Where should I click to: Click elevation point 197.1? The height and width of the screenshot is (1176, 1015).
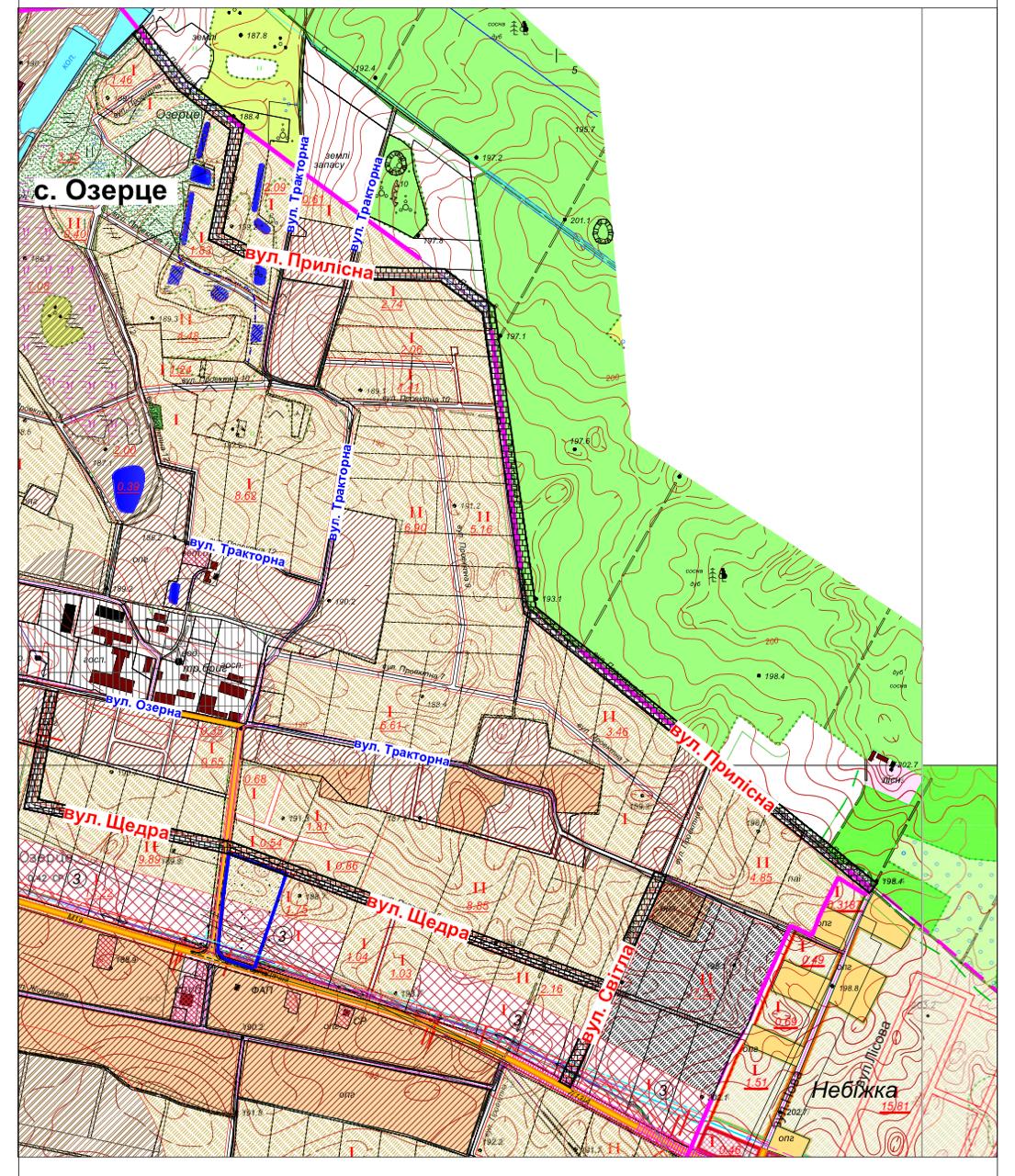click(501, 337)
